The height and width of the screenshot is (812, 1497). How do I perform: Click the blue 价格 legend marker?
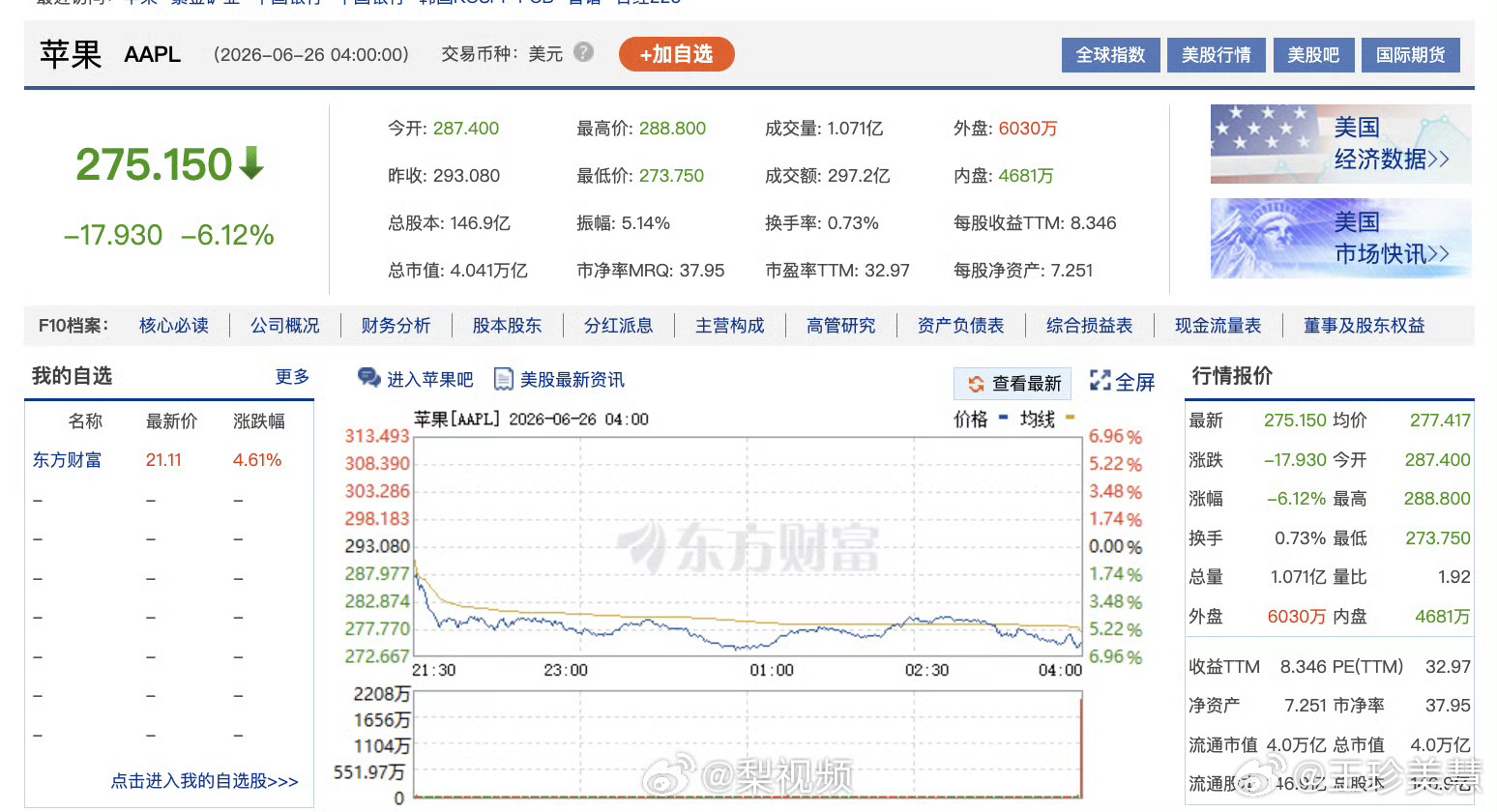[x=1003, y=419]
